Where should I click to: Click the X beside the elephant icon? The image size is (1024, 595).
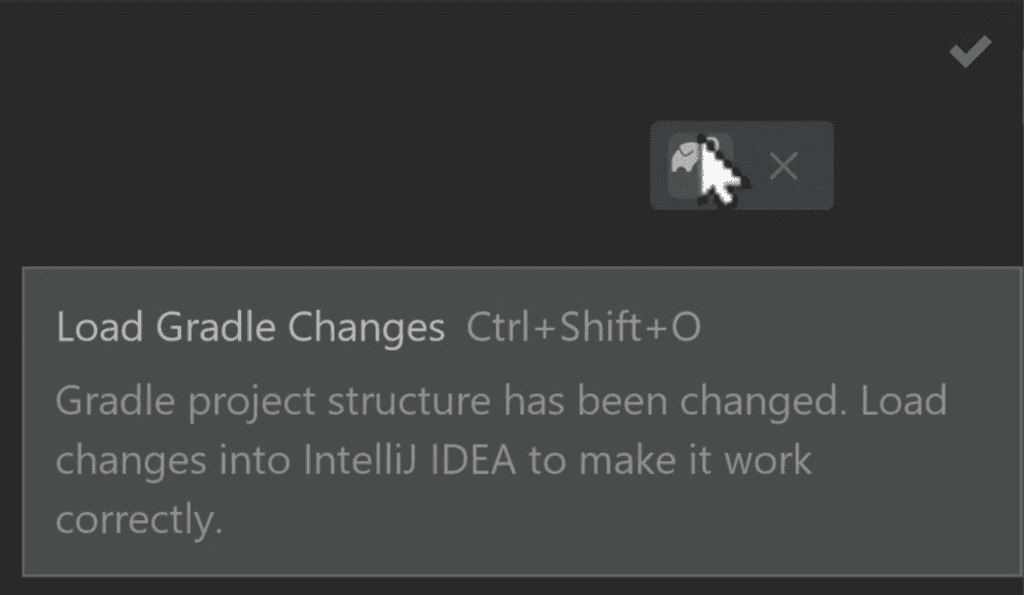coord(783,166)
